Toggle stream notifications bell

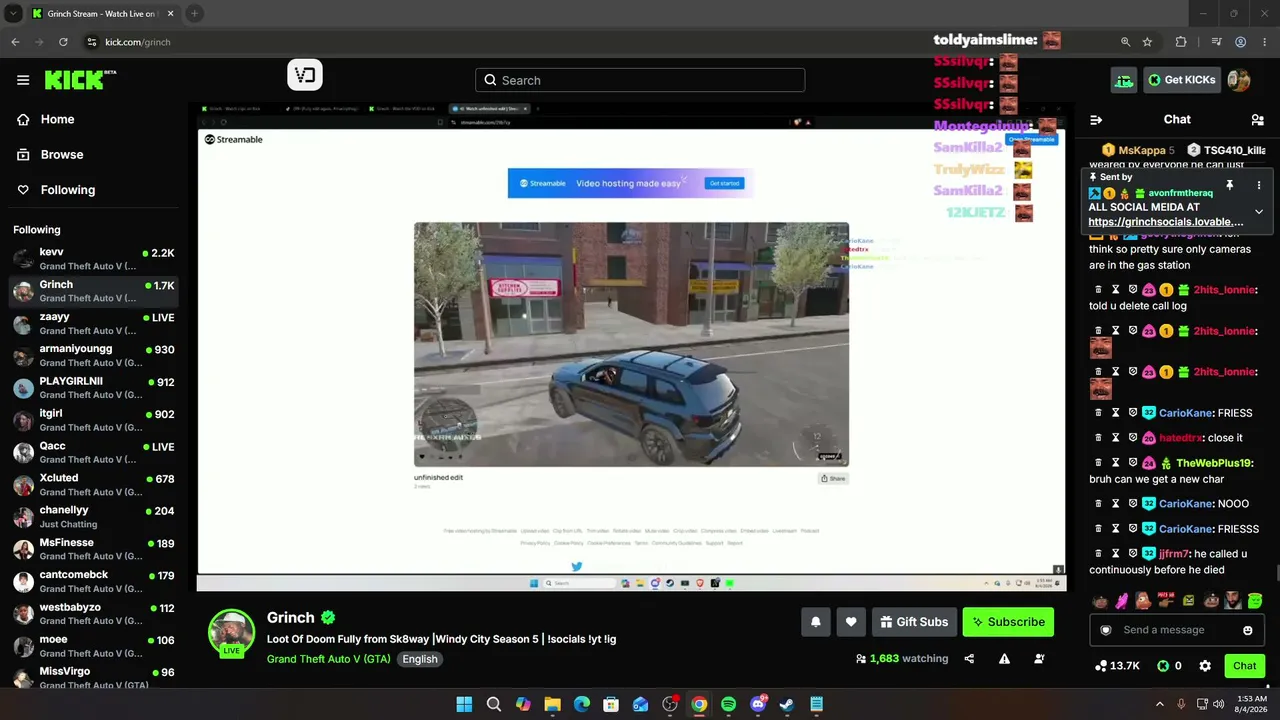click(816, 622)
